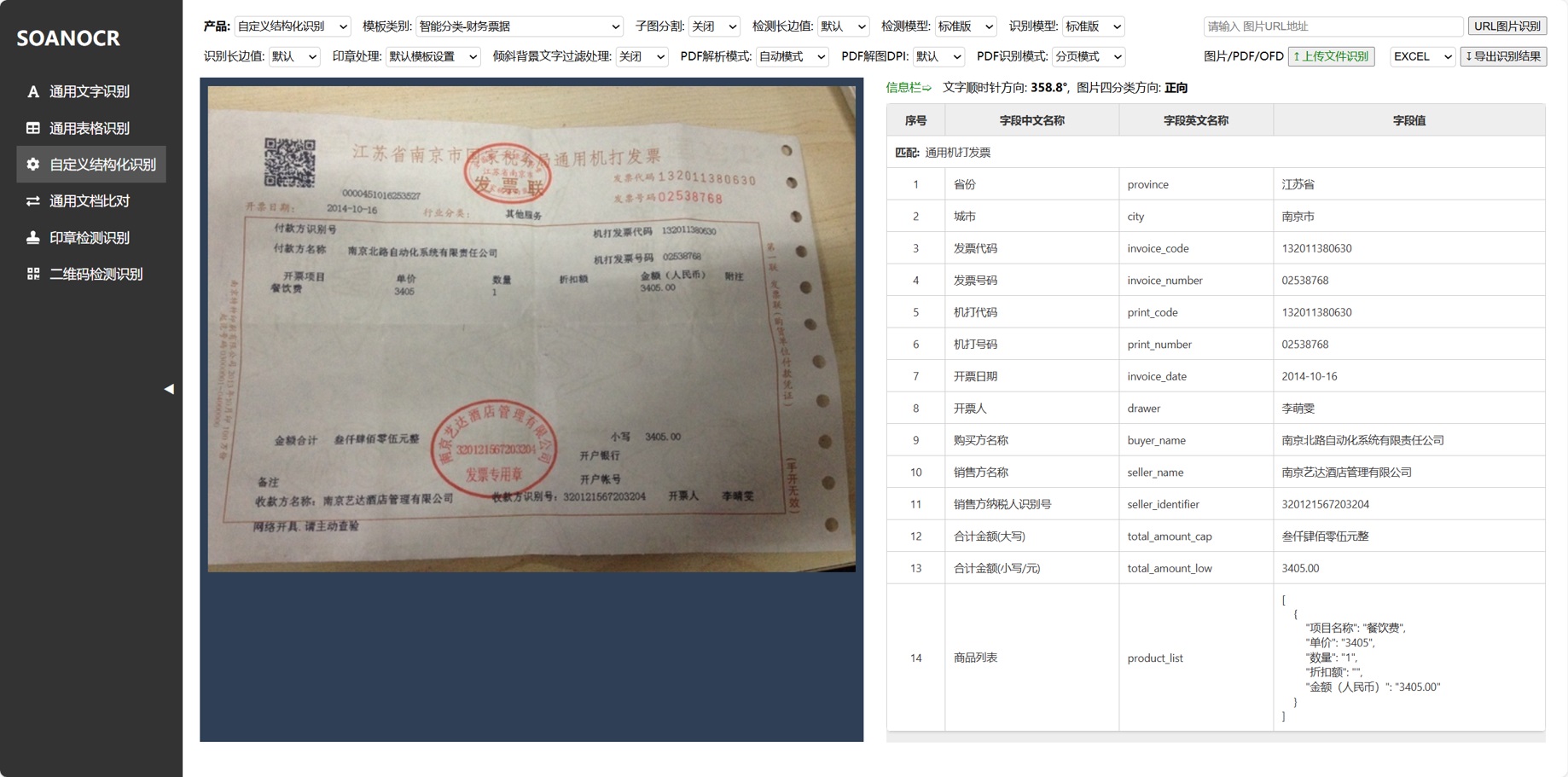Click the 图片四分类方向 正向 text
The width and height of the screenshot is (1568, 777).
(1132, 88)
